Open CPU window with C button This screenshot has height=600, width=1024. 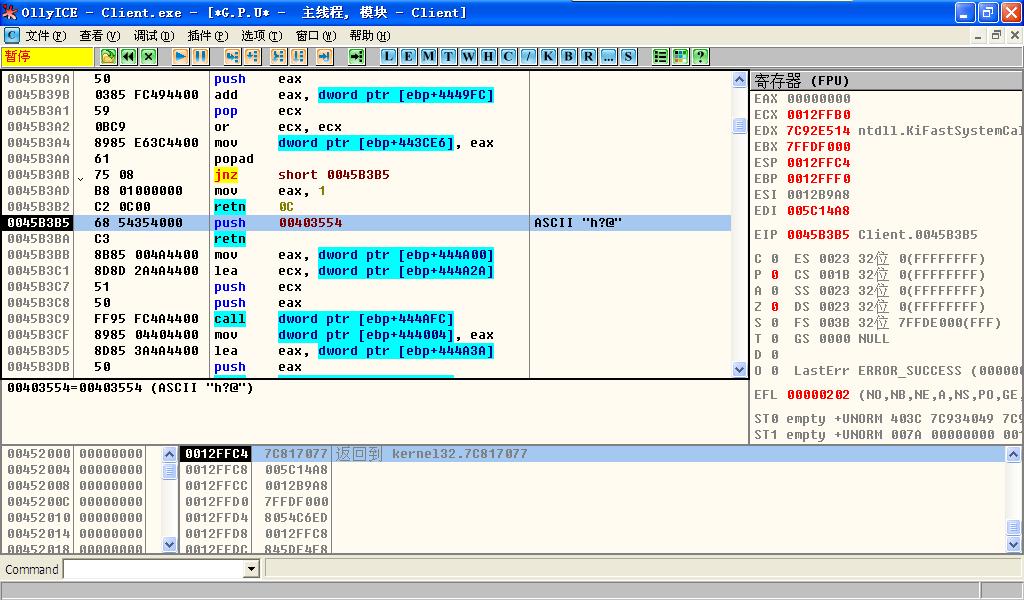[508, 57]
